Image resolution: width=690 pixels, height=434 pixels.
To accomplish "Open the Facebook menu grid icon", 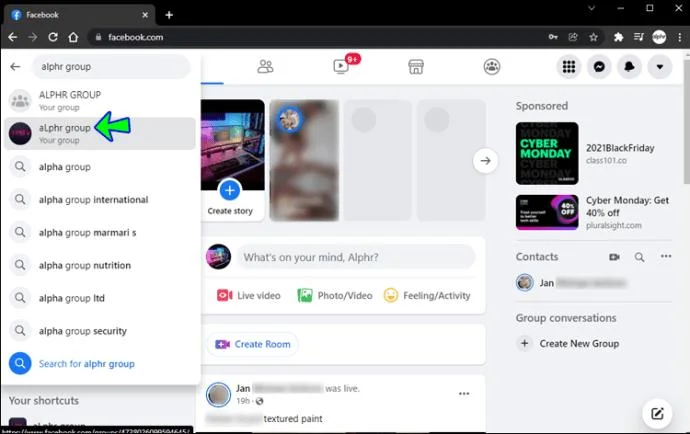I will 569,67.
